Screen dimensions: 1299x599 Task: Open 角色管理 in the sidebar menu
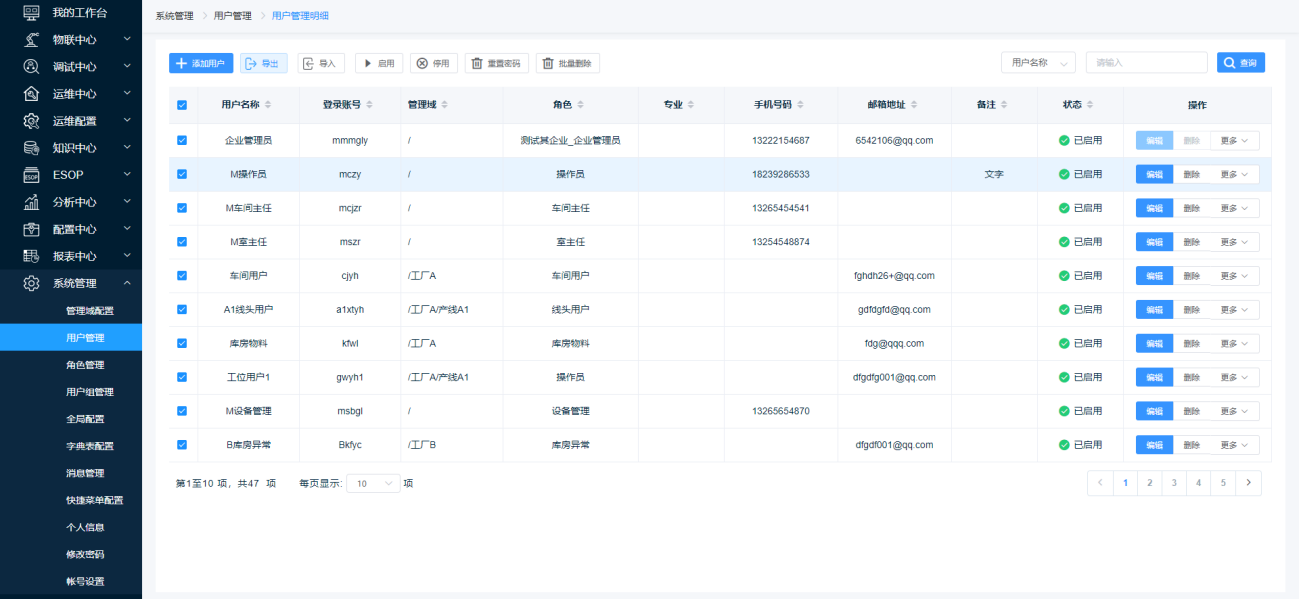click(85, 365)
